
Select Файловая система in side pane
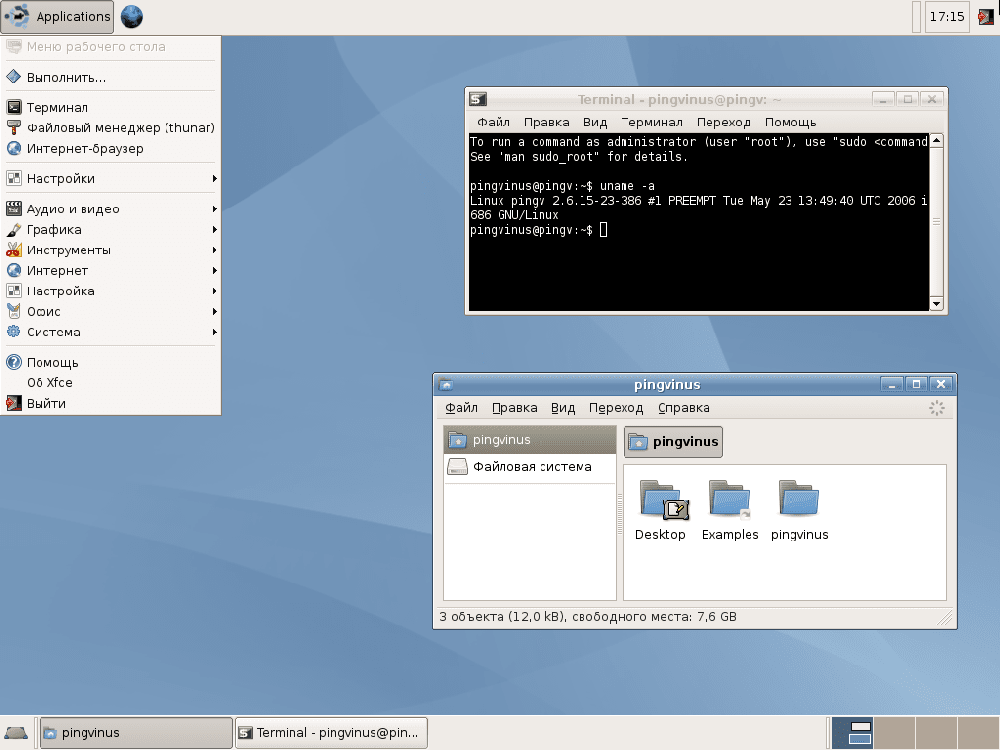pyautogui.click(x=530, y=467)
